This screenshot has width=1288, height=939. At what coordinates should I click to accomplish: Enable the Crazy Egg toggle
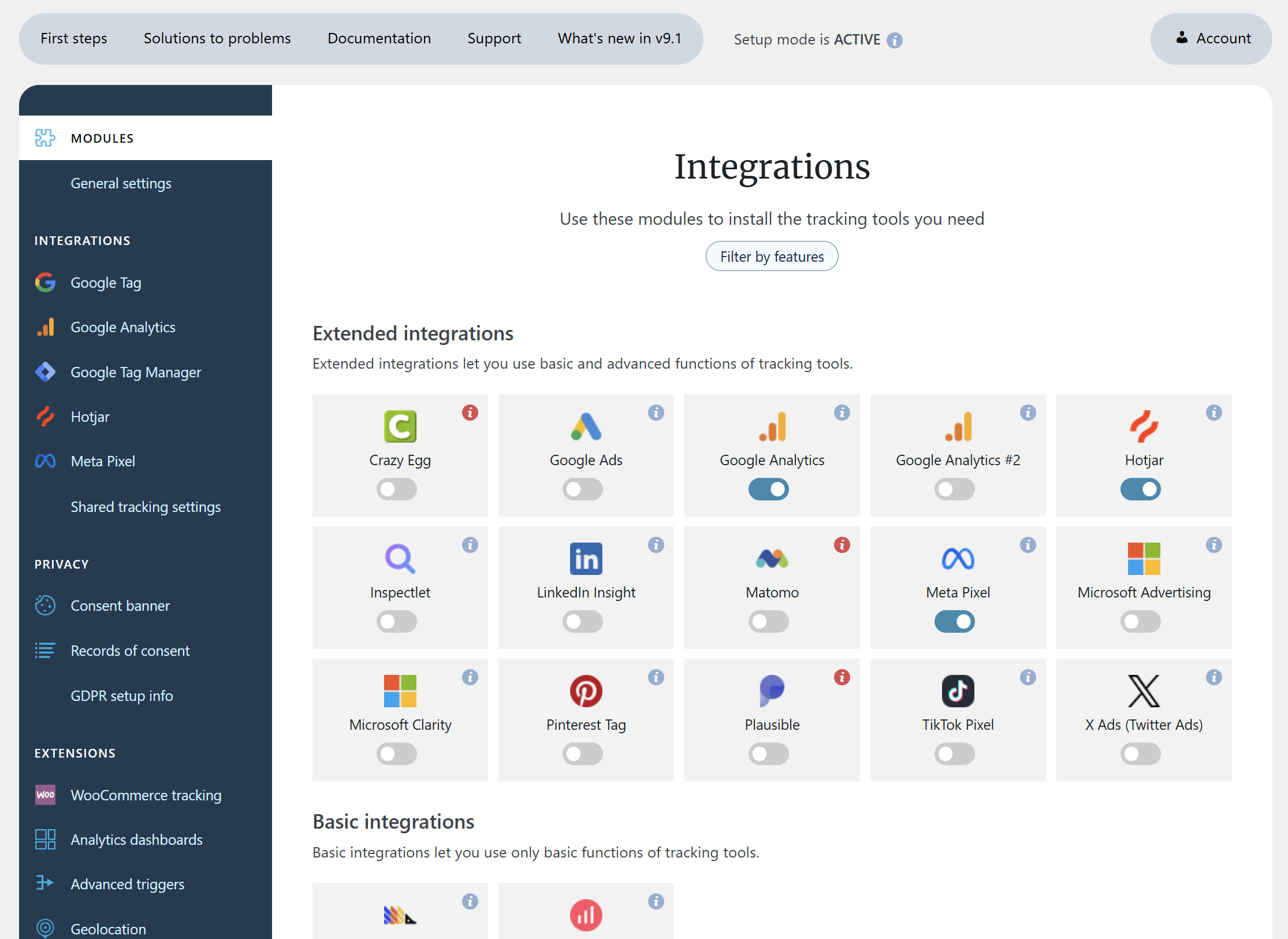pos(397,489)
